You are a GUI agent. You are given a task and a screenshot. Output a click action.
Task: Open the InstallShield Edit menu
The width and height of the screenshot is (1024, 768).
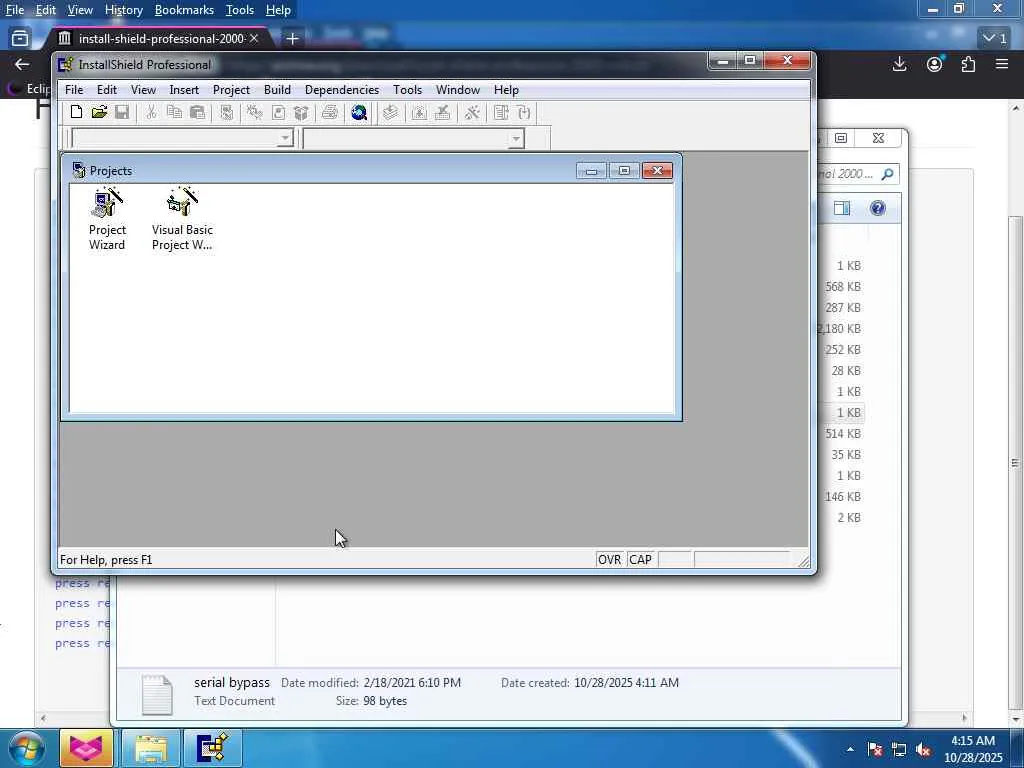pyautogui.click(x=106, y=89)
